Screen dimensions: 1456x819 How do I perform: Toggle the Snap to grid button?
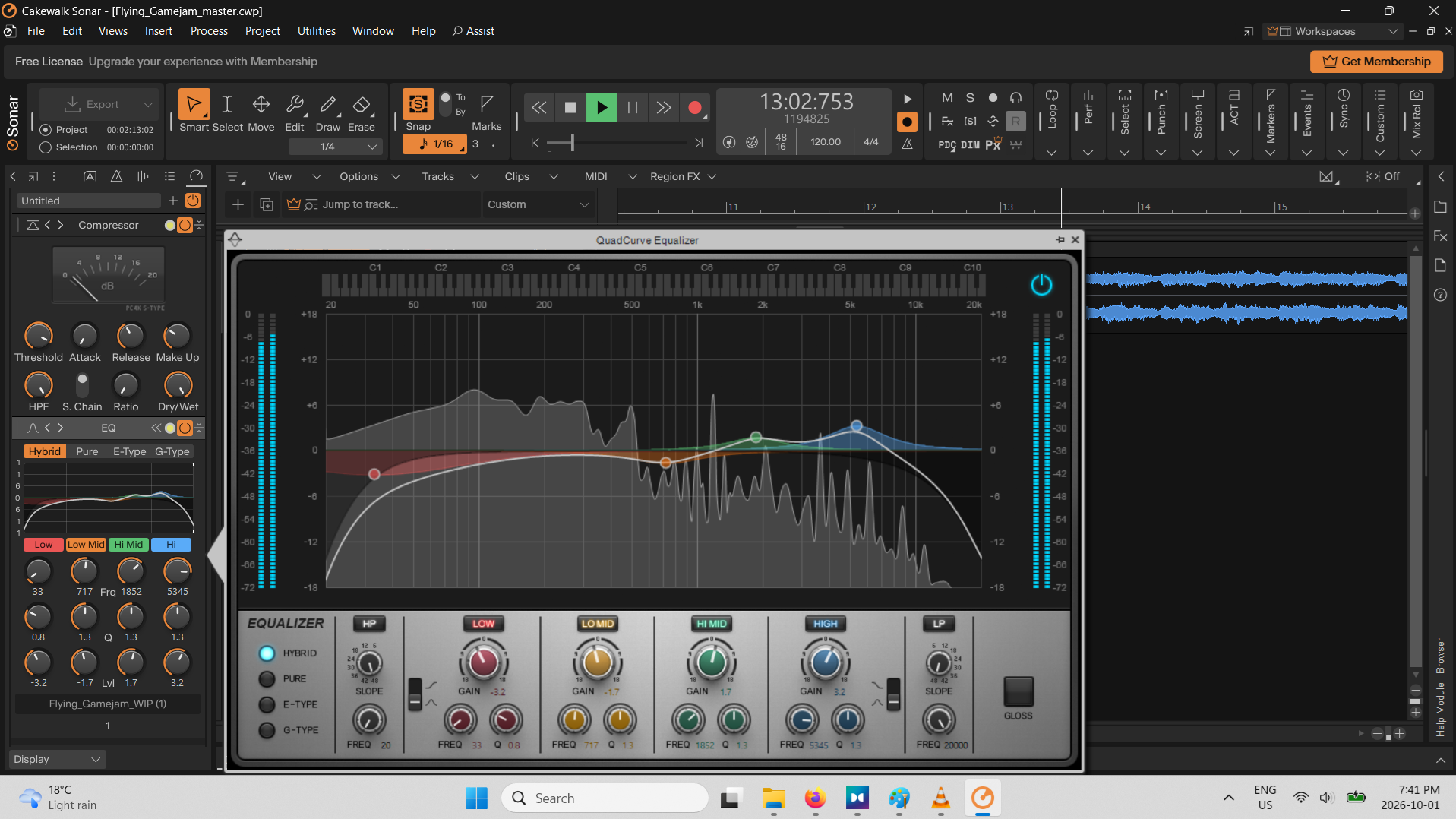tap(418, 104)
